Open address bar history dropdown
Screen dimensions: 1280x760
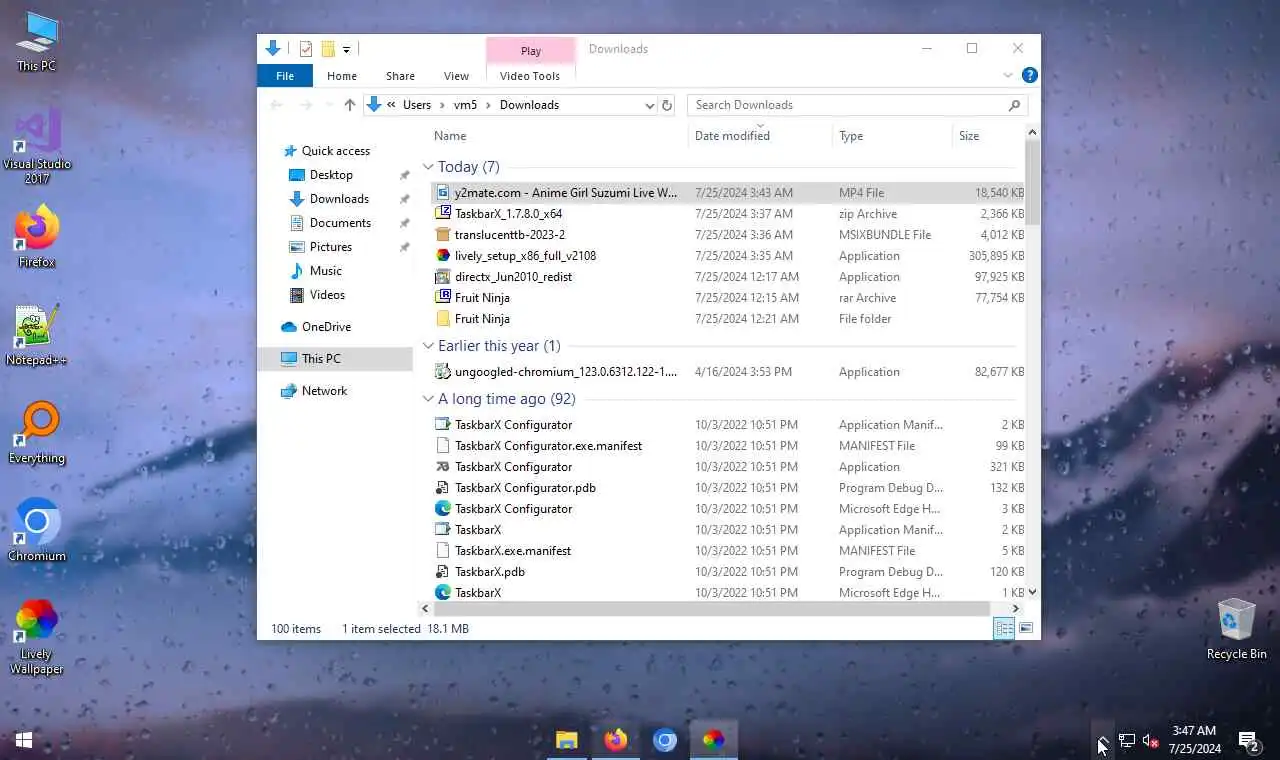pos(649,105)
